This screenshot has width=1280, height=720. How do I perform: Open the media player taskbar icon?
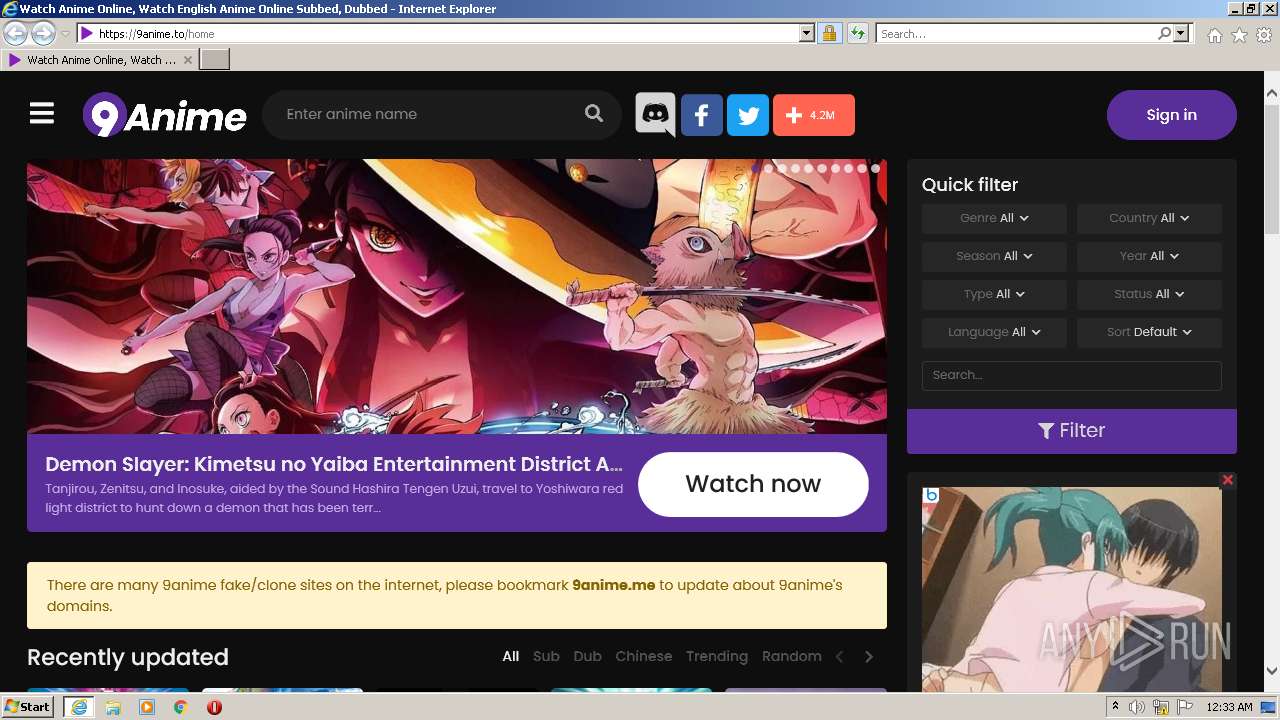(147, 707)
